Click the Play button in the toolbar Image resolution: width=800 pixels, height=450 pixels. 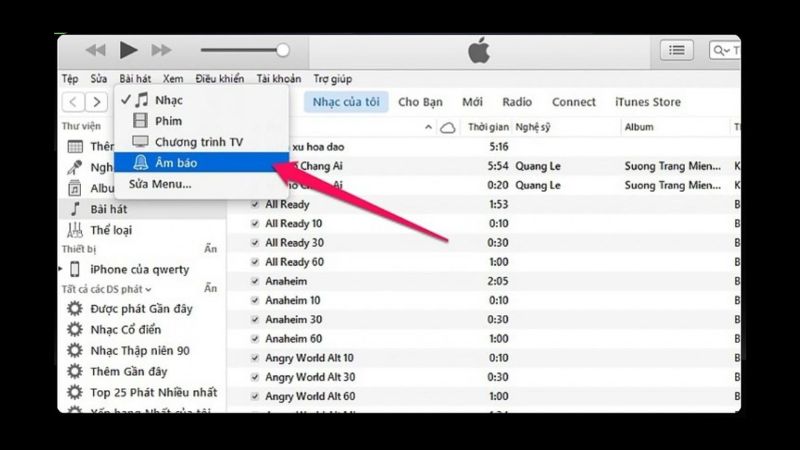tap(128, 50)
